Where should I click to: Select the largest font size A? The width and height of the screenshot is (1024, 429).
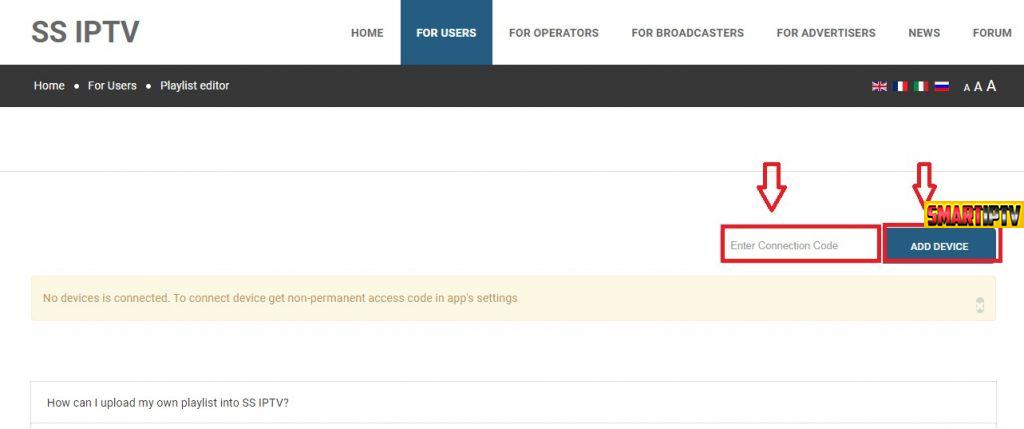click(x=991, y=86)
